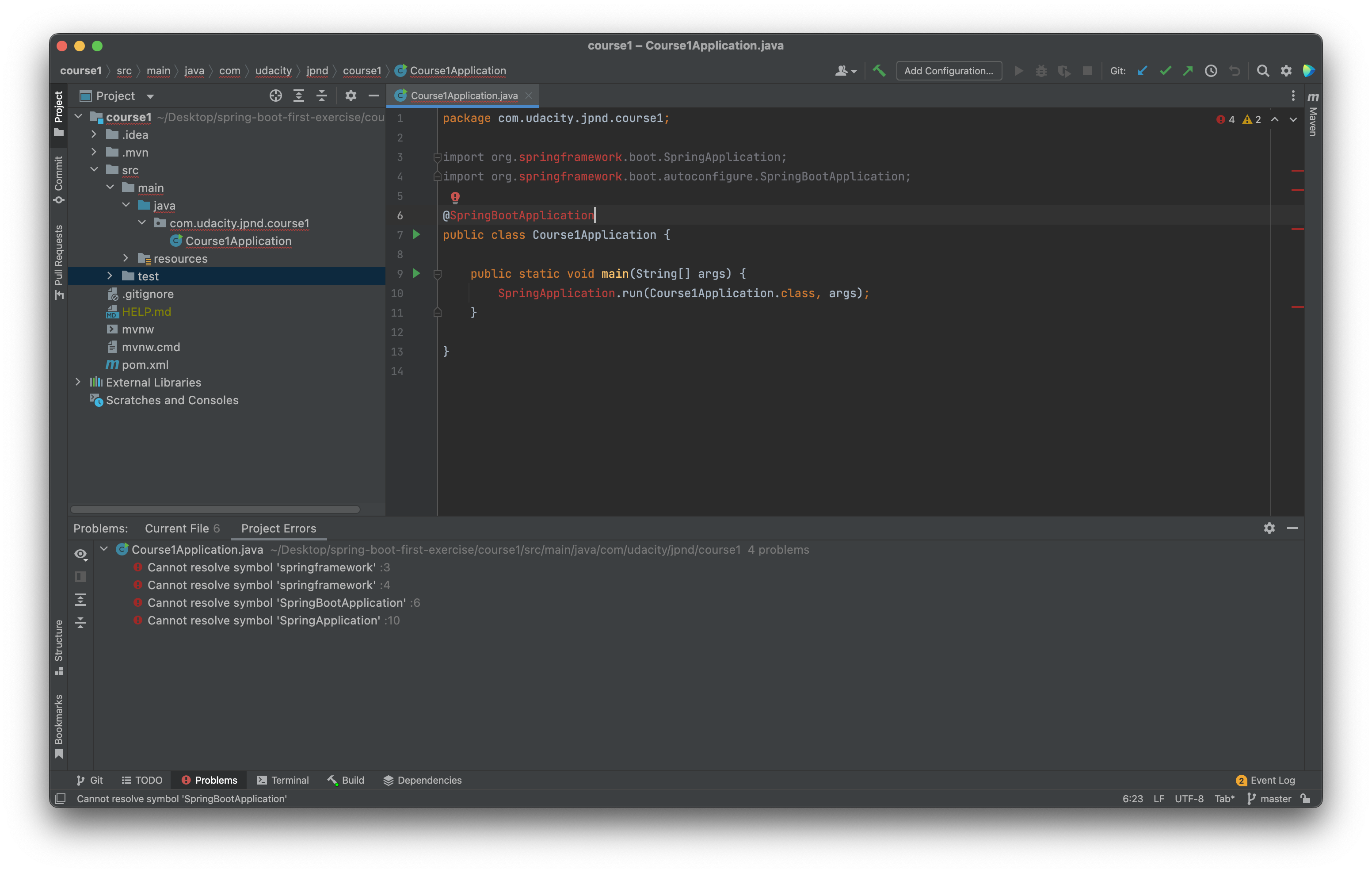The height and width of the screenshot is (873, 1372).
Task: Open the Git tool window tab
Action: [89, 780]
